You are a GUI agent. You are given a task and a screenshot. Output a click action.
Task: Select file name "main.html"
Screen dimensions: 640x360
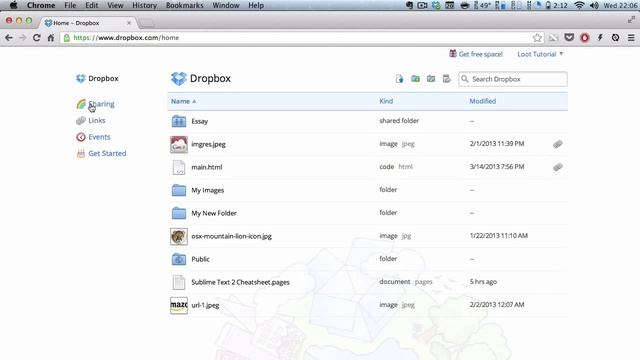[x=207, y=167]
